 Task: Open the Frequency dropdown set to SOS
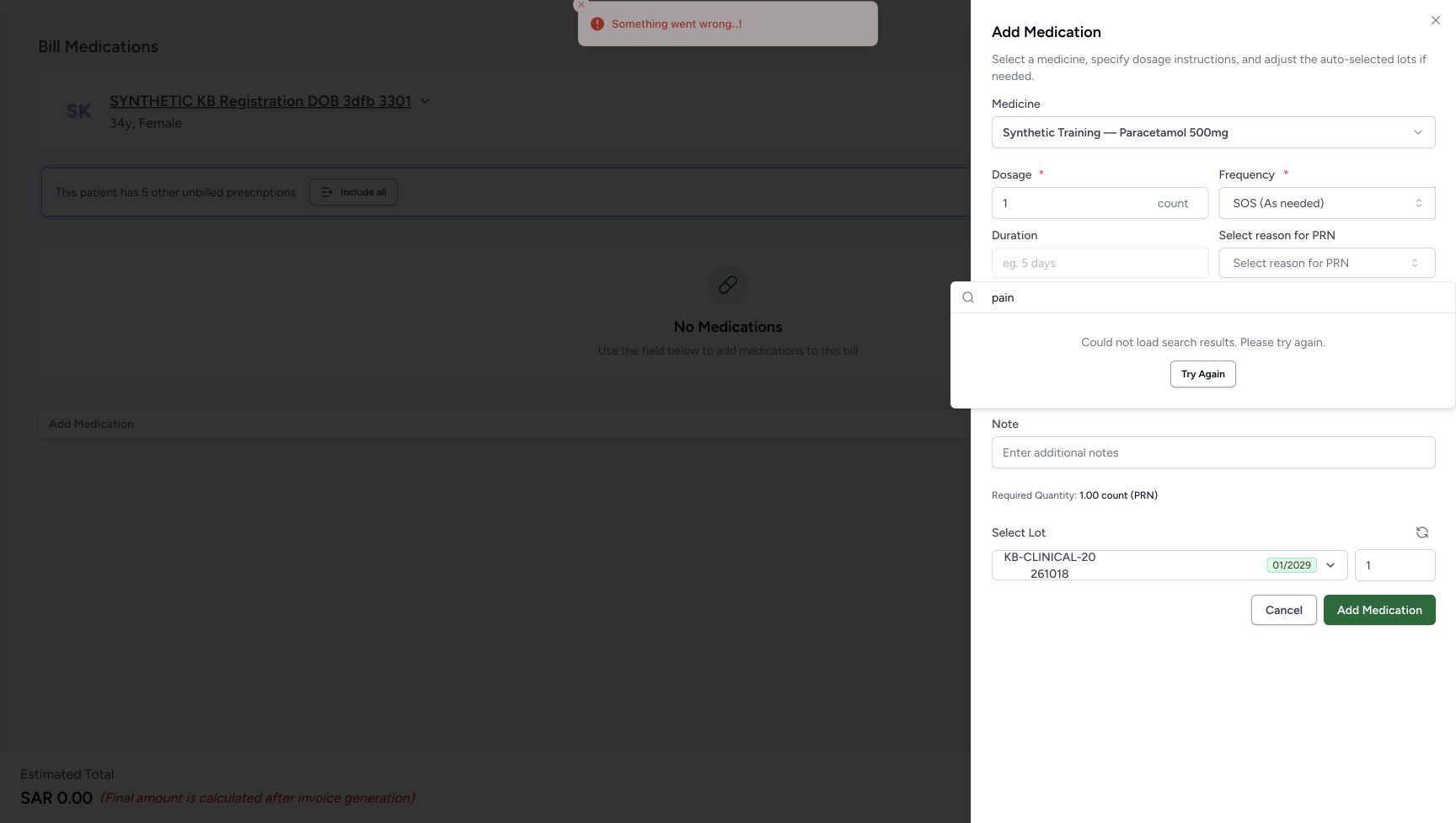pos(1327,203)
